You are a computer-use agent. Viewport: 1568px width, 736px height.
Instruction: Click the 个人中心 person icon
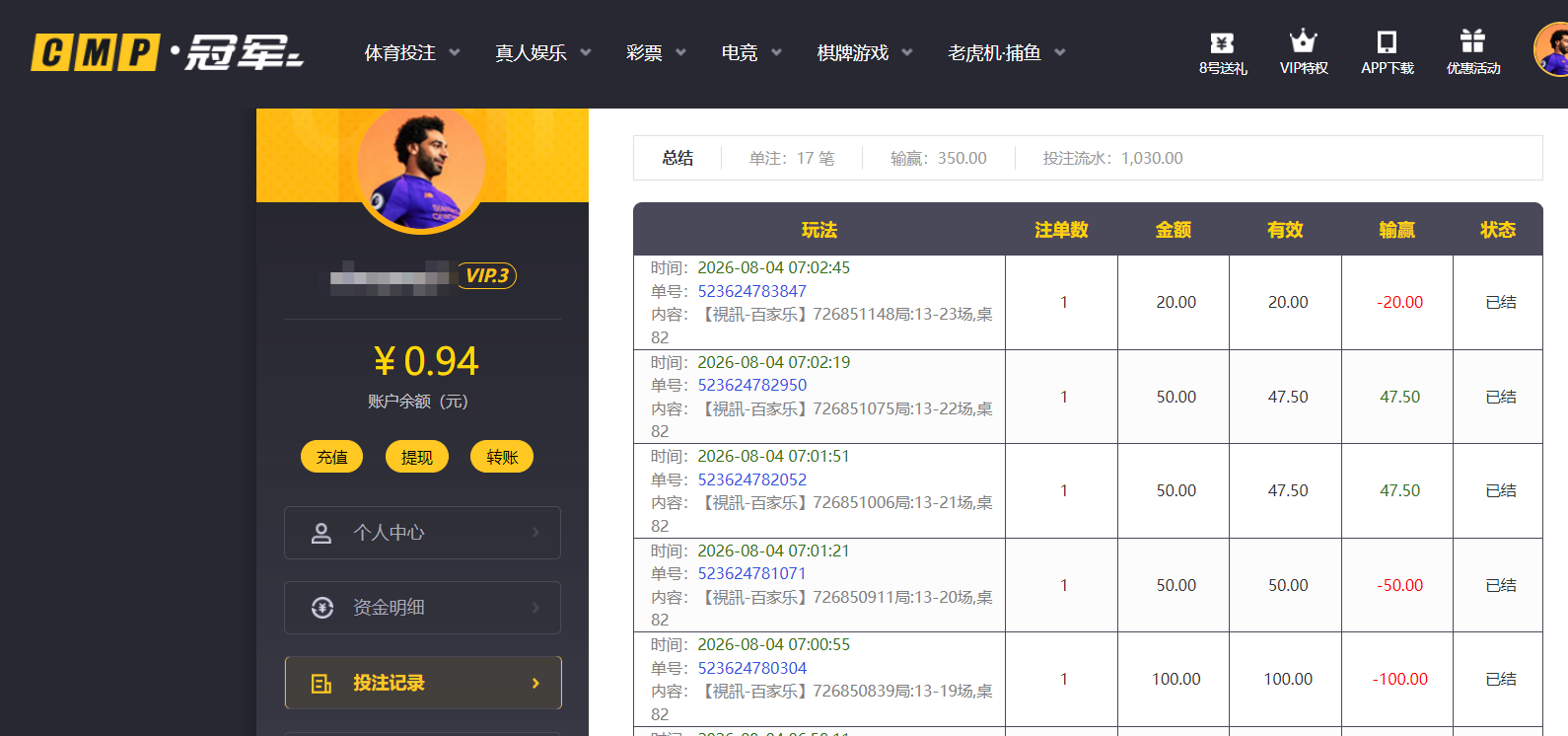[321, 533]
